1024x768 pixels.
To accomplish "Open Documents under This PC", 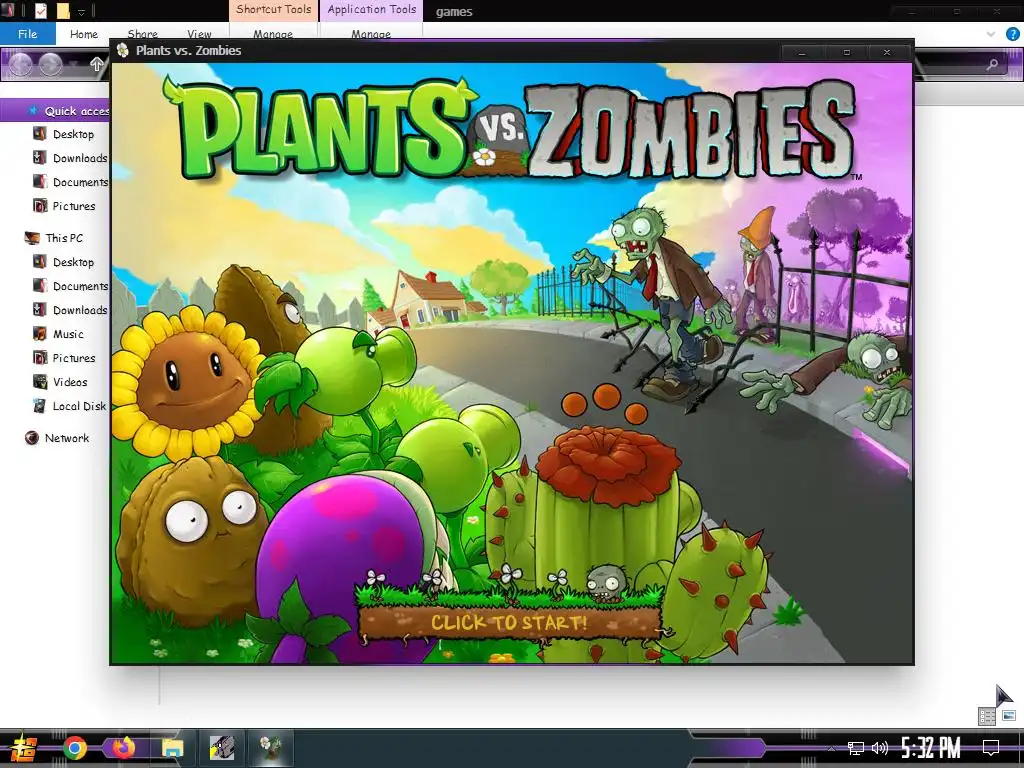I will (71, 286).
